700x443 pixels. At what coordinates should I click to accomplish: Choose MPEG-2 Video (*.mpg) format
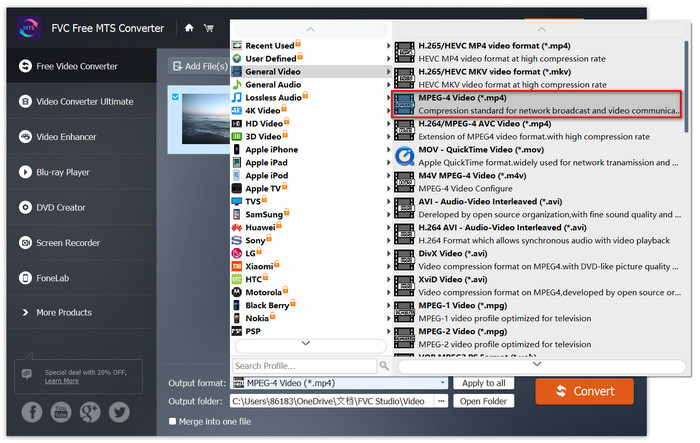538,338
